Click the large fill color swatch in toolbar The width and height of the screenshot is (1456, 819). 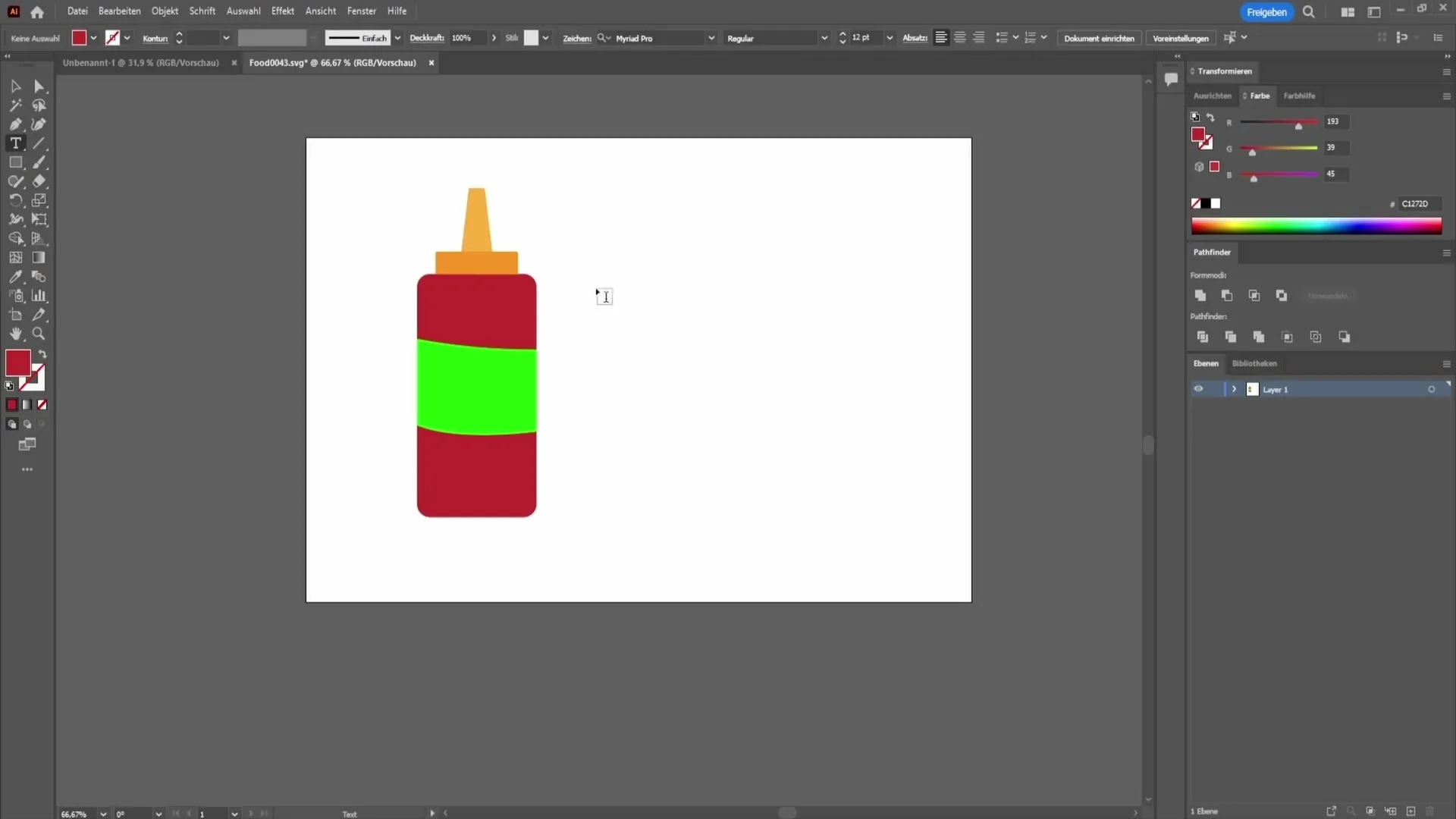click(18, 363)
